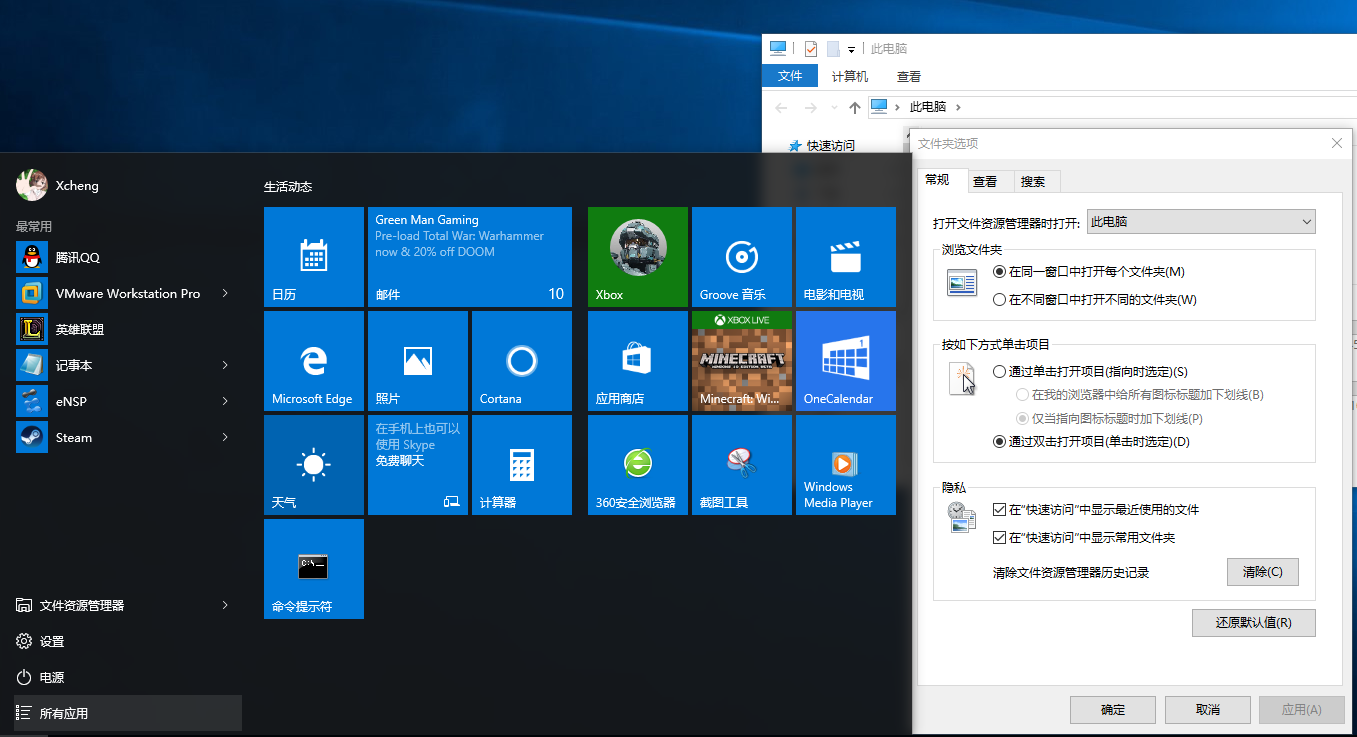
Task: Open the 邮件 mail tile
Action: [470, 257]
